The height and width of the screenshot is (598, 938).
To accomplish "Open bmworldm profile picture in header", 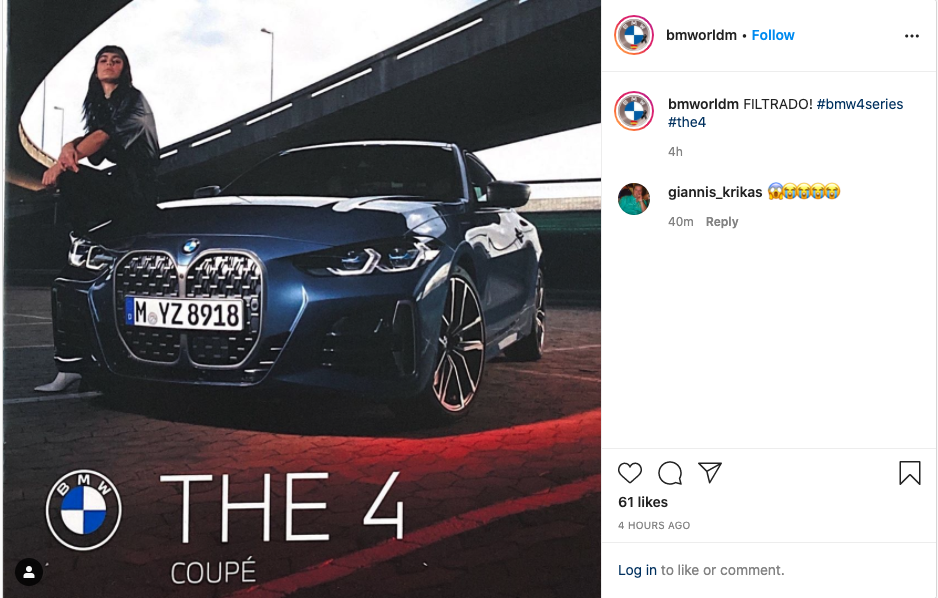I will 634,35.
